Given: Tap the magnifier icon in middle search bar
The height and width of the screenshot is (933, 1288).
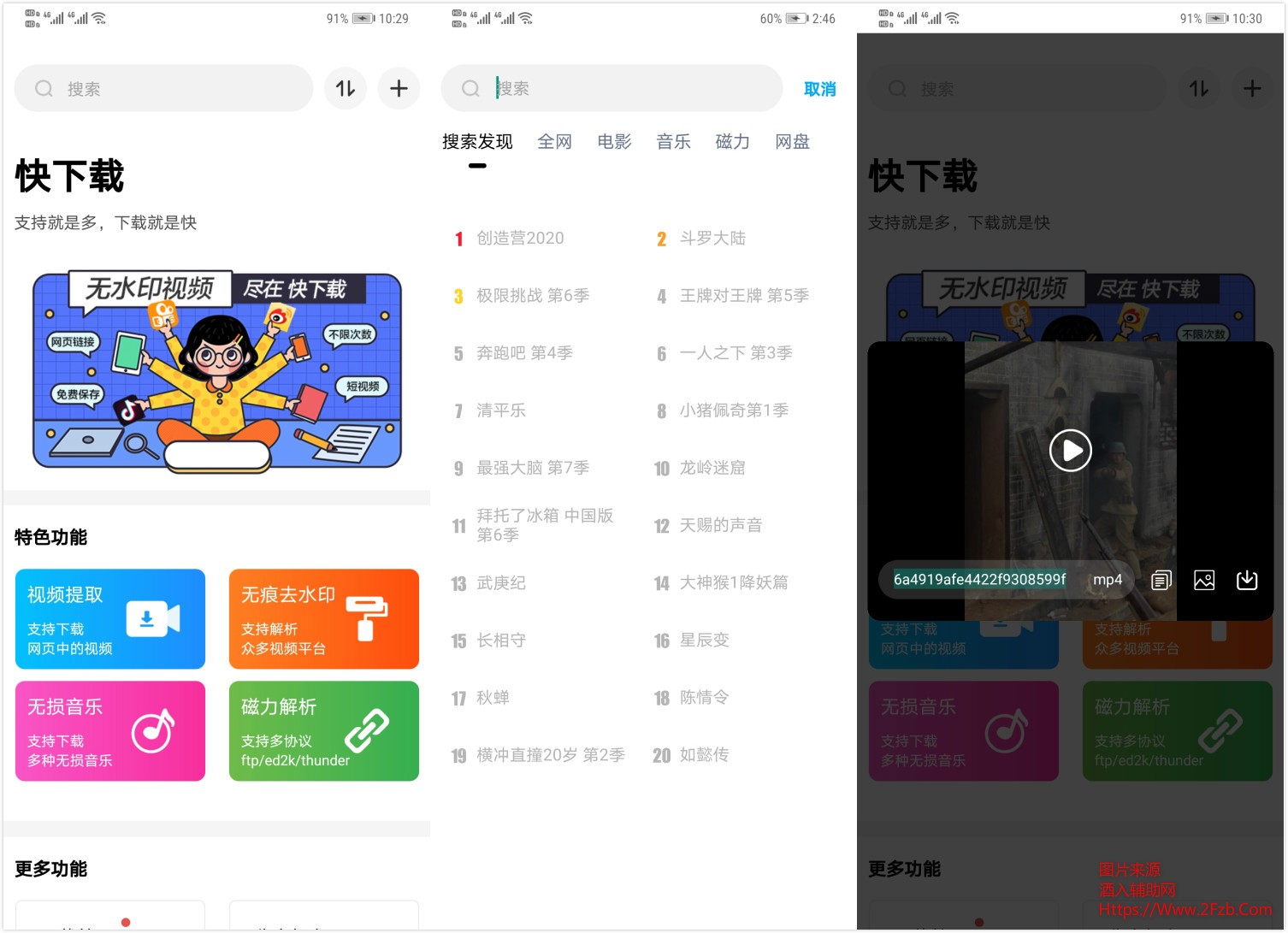Looking at the screenshot, I should (x=470, y=88).
